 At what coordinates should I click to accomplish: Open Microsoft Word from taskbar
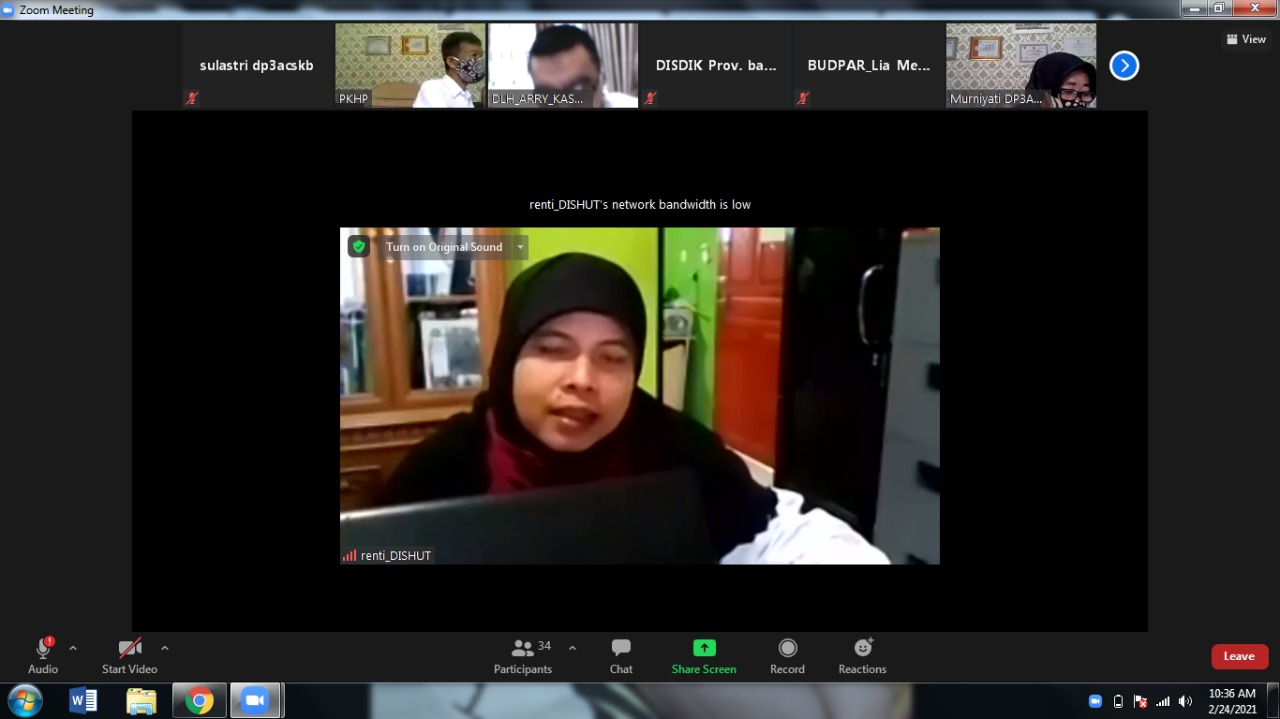point(83,701)
